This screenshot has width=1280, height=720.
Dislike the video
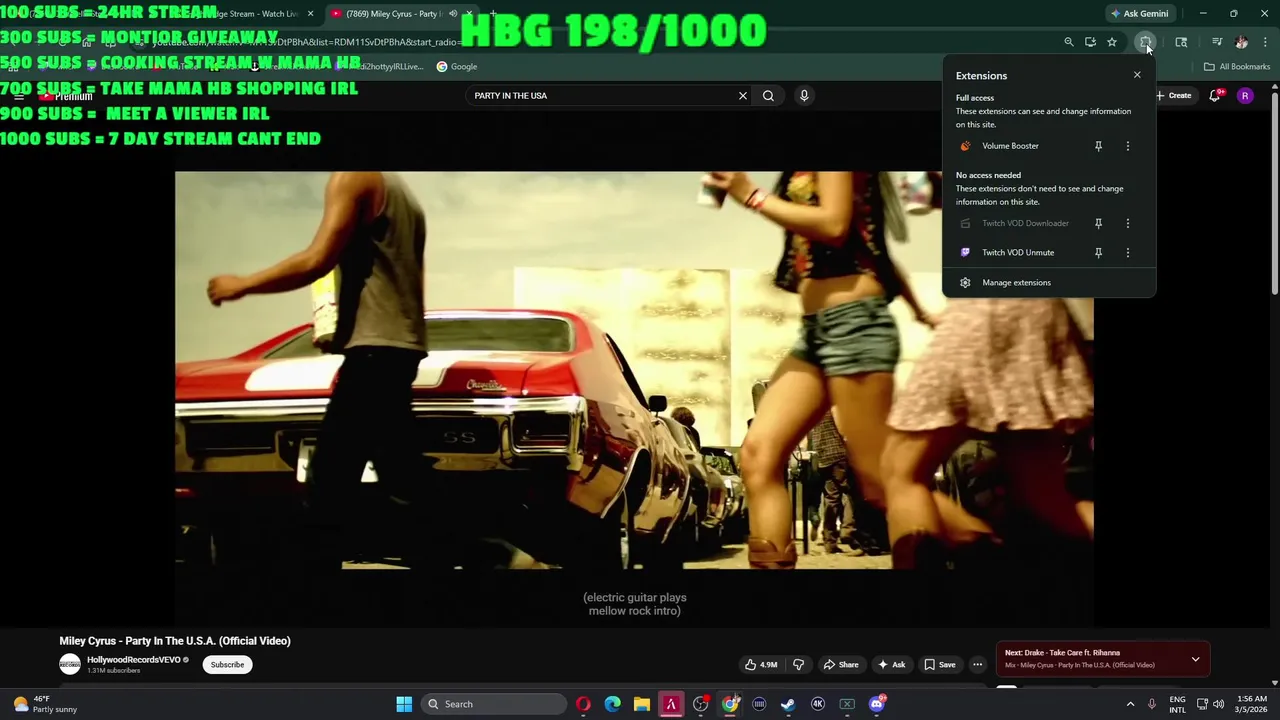tap(798, 665)
